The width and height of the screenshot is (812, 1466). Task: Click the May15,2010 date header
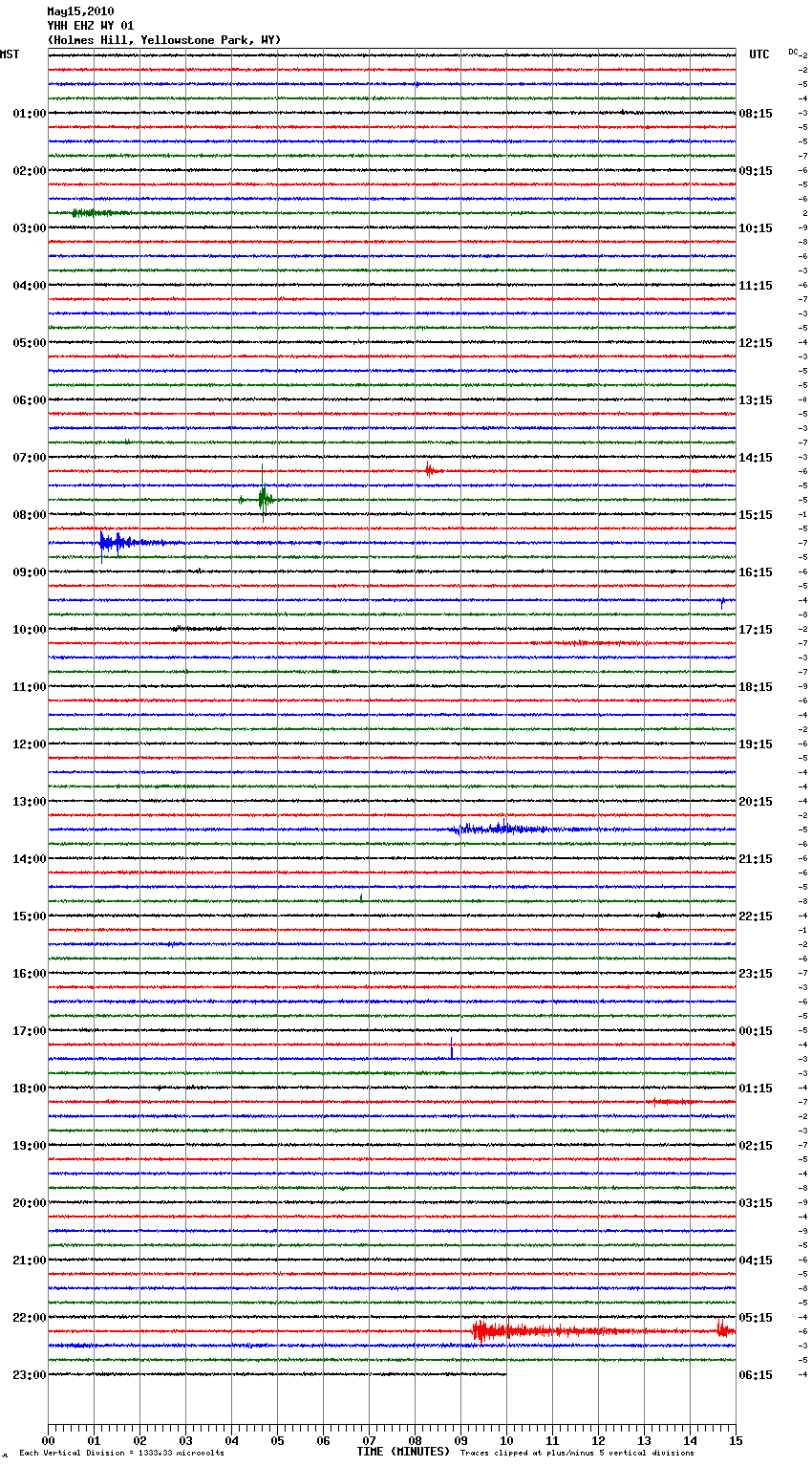click(80, 11)
